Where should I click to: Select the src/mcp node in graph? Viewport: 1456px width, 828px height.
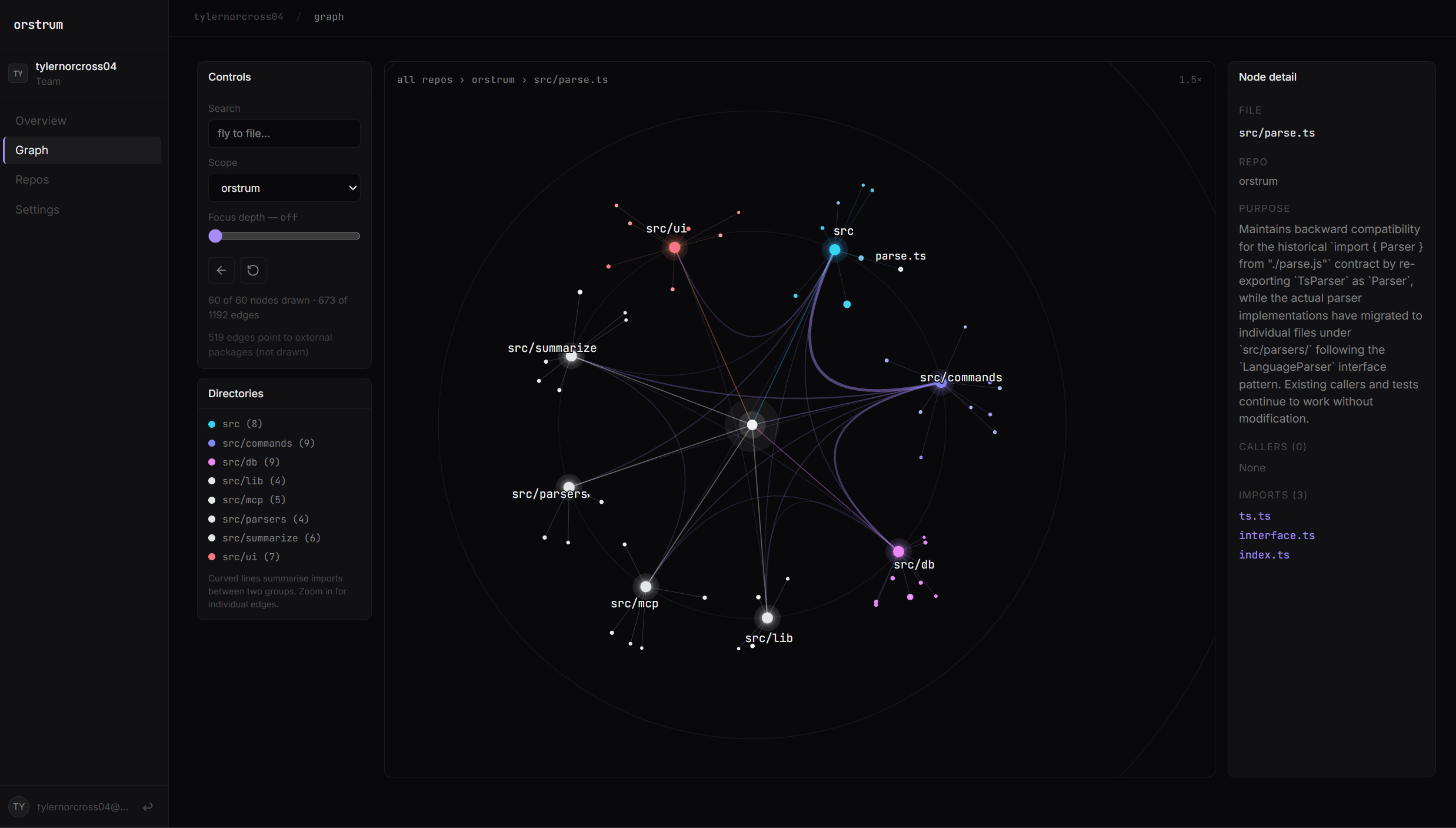coord(646,587)
